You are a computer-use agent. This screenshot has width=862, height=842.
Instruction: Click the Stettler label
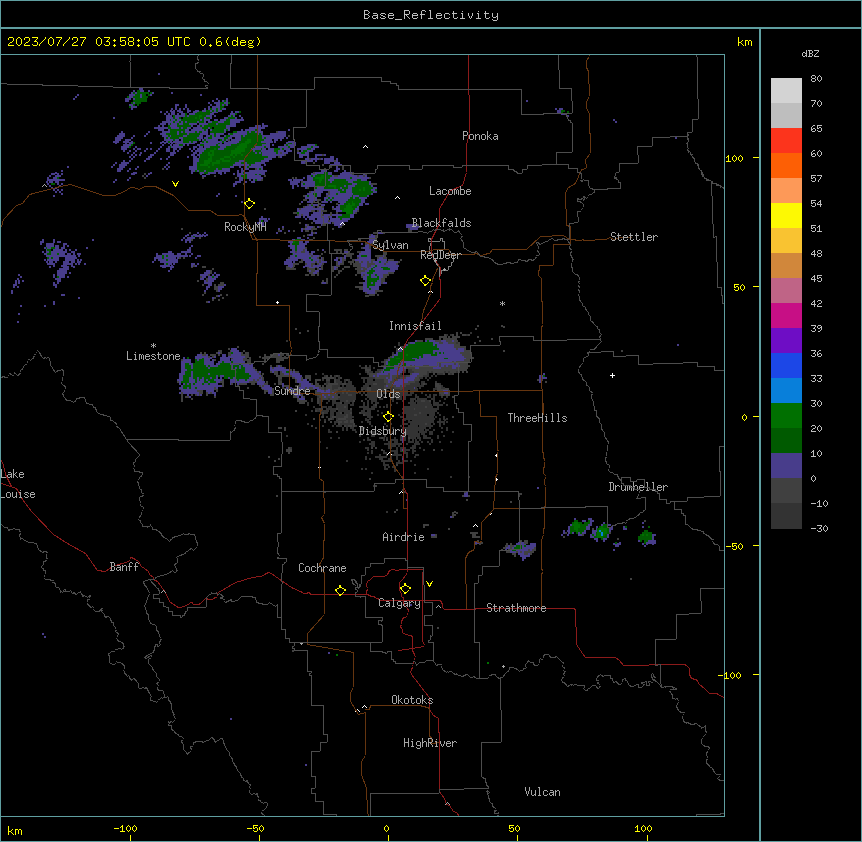(x=634, y=237)
